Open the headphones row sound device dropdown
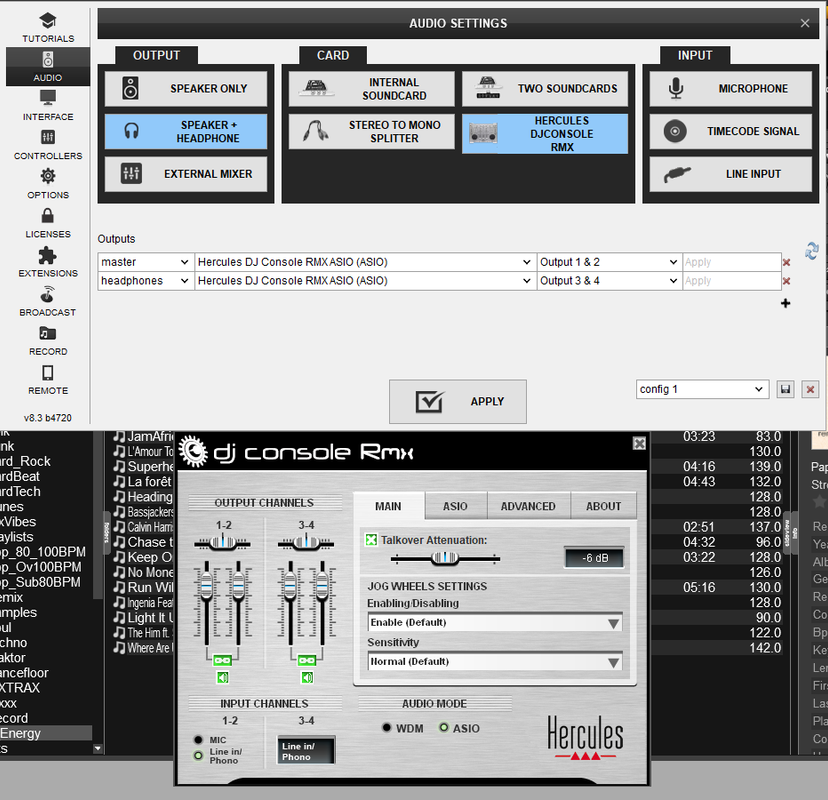This screenshot has height=800, width=828. pyautogui.click(x=364, y=281)
